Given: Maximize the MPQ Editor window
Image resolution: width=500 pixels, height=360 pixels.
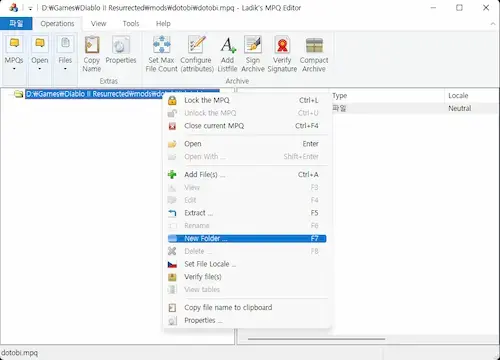Looking at the screenshot, I should 459,8.
